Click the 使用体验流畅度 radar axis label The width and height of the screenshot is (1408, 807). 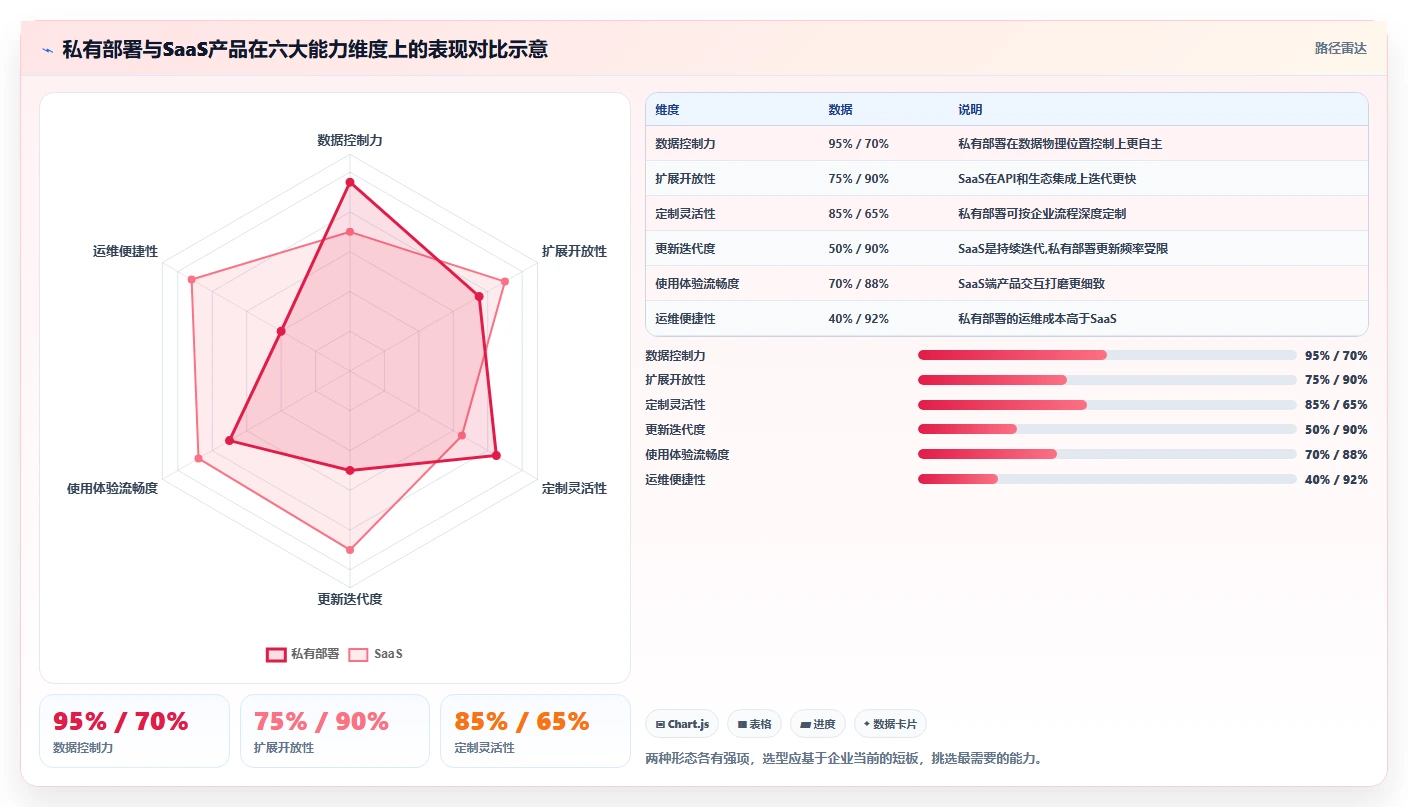click(112, 488)
